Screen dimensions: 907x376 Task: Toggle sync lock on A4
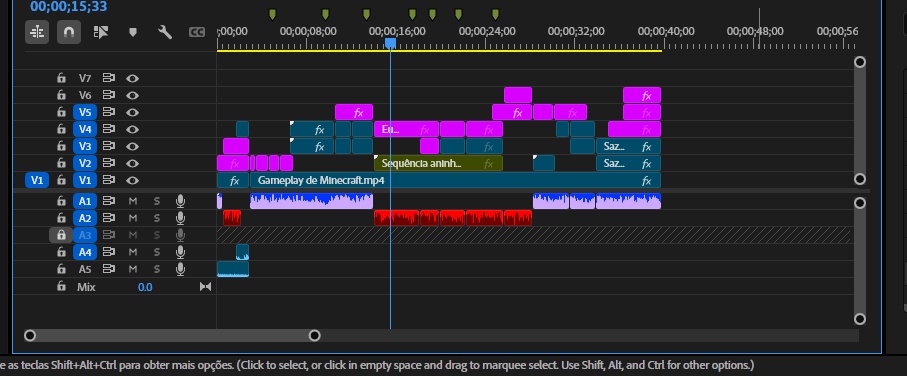109,252
